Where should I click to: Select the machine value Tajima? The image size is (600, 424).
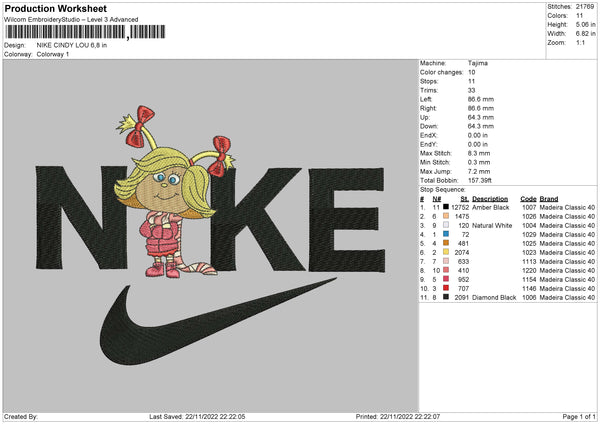click(x=478, y=63)
